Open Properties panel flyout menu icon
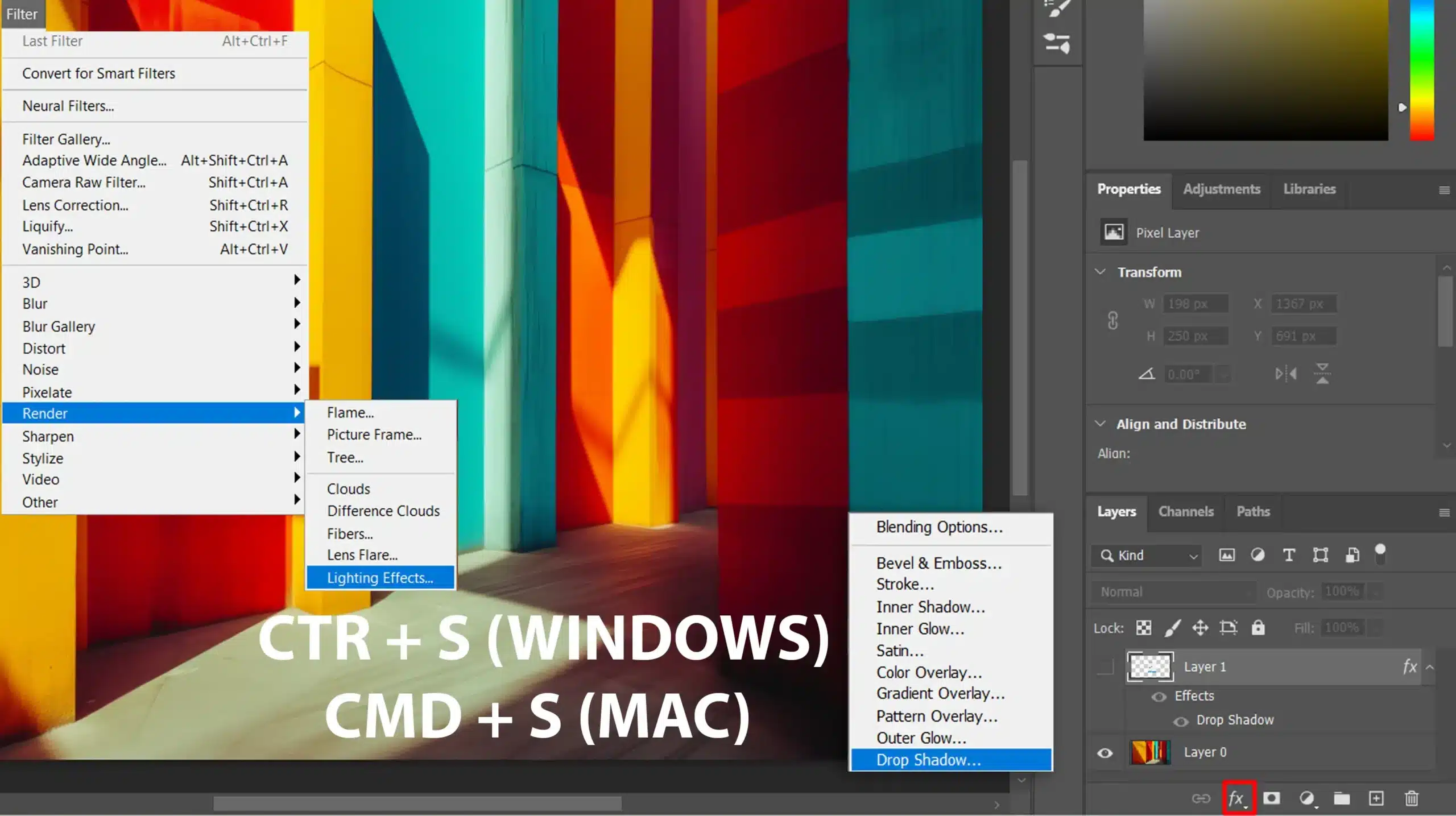The height and width of the screenshot is (816, 1456). click(x=1444, y=190)
